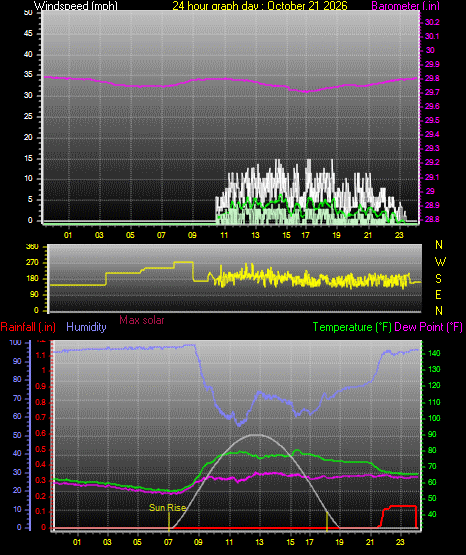Click the 25 mark on windspeed axis
This screenshot has width=466, height=555.
point(28,116)
